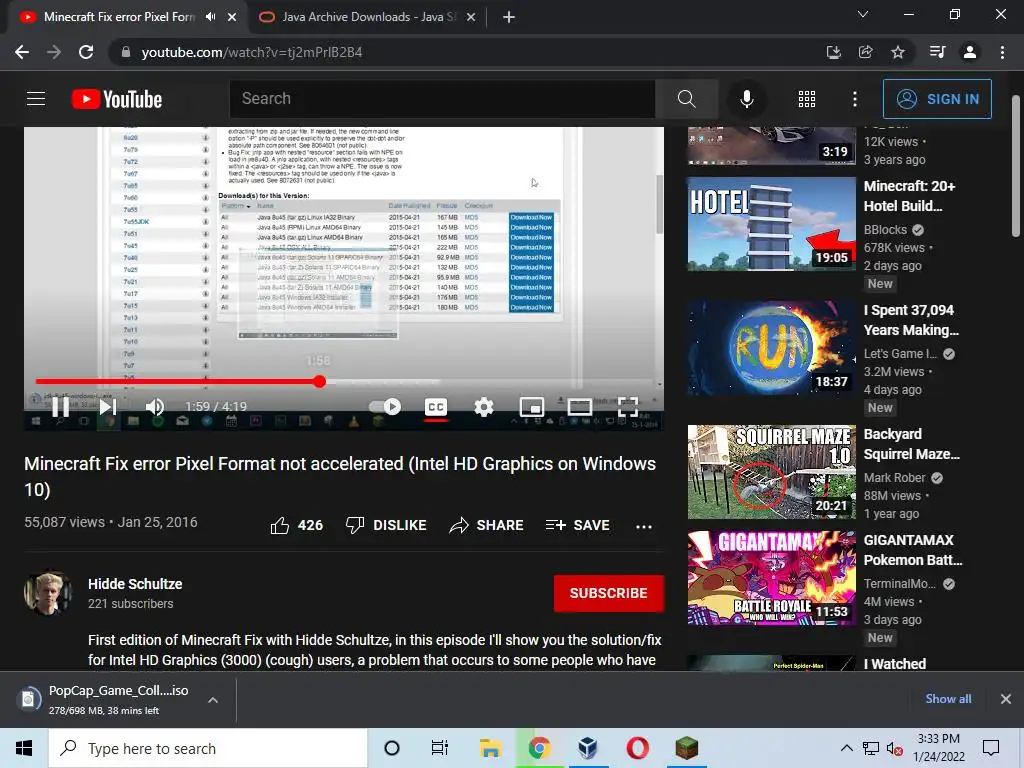Viewport: 1024px width, 768px height.
Task: Open the YouTube guide hamburger menu
Action: pyautogui.click(x=36, y=99)
